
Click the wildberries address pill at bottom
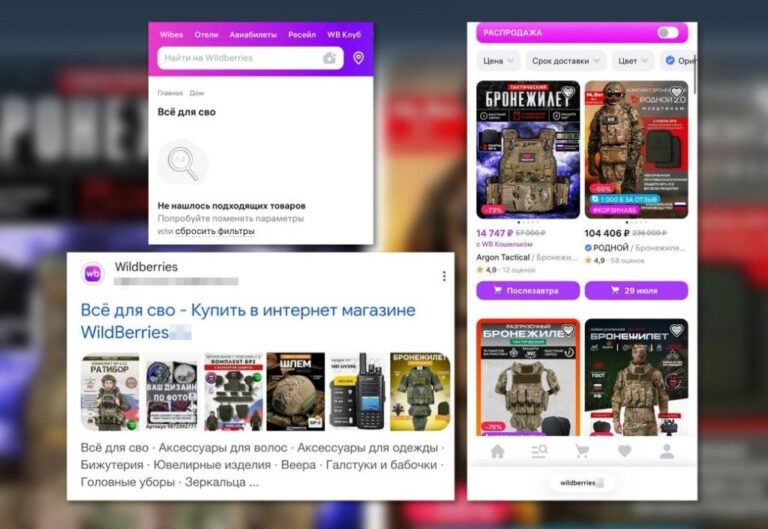tap(581, 483)
